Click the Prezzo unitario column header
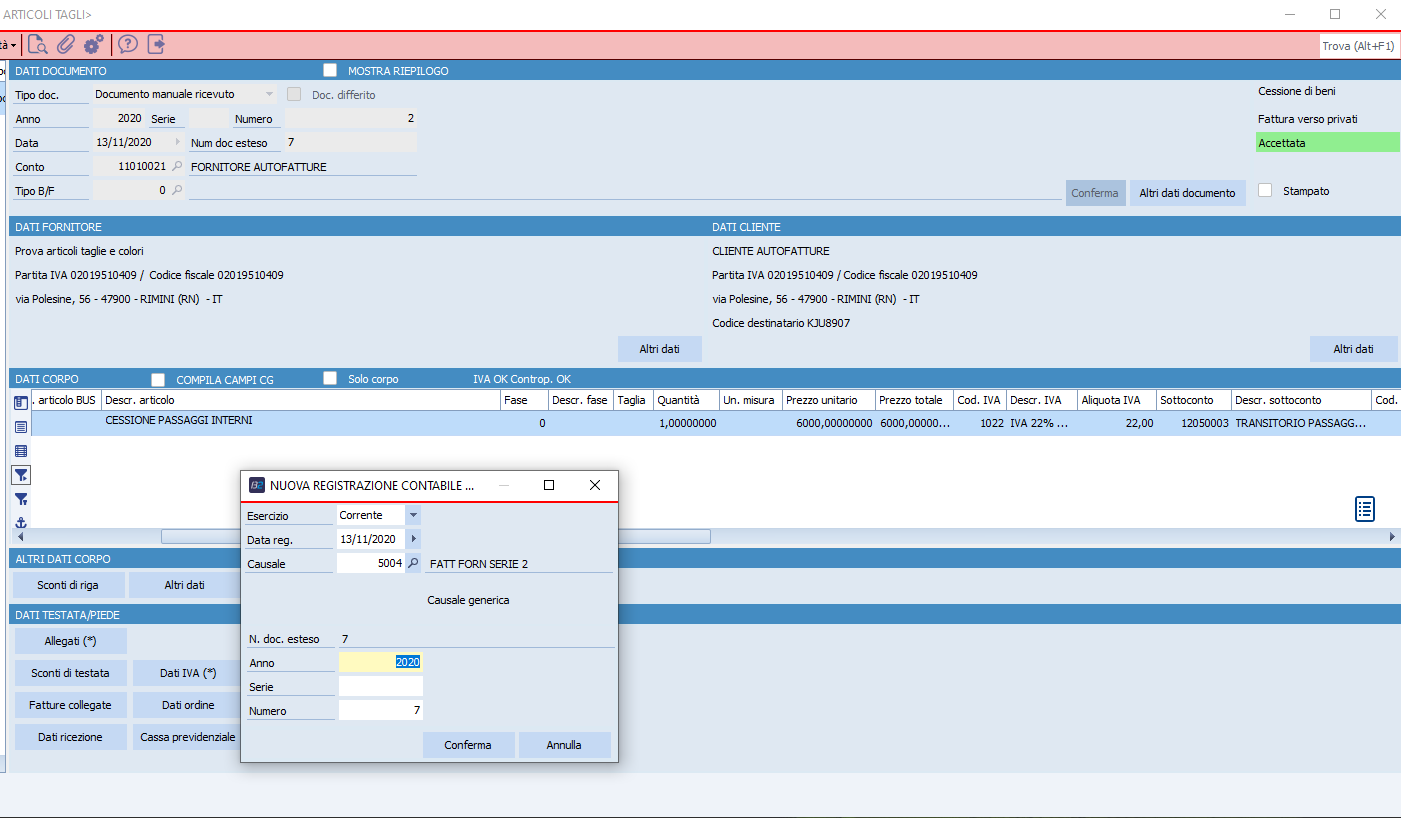 tap(829, 400)
